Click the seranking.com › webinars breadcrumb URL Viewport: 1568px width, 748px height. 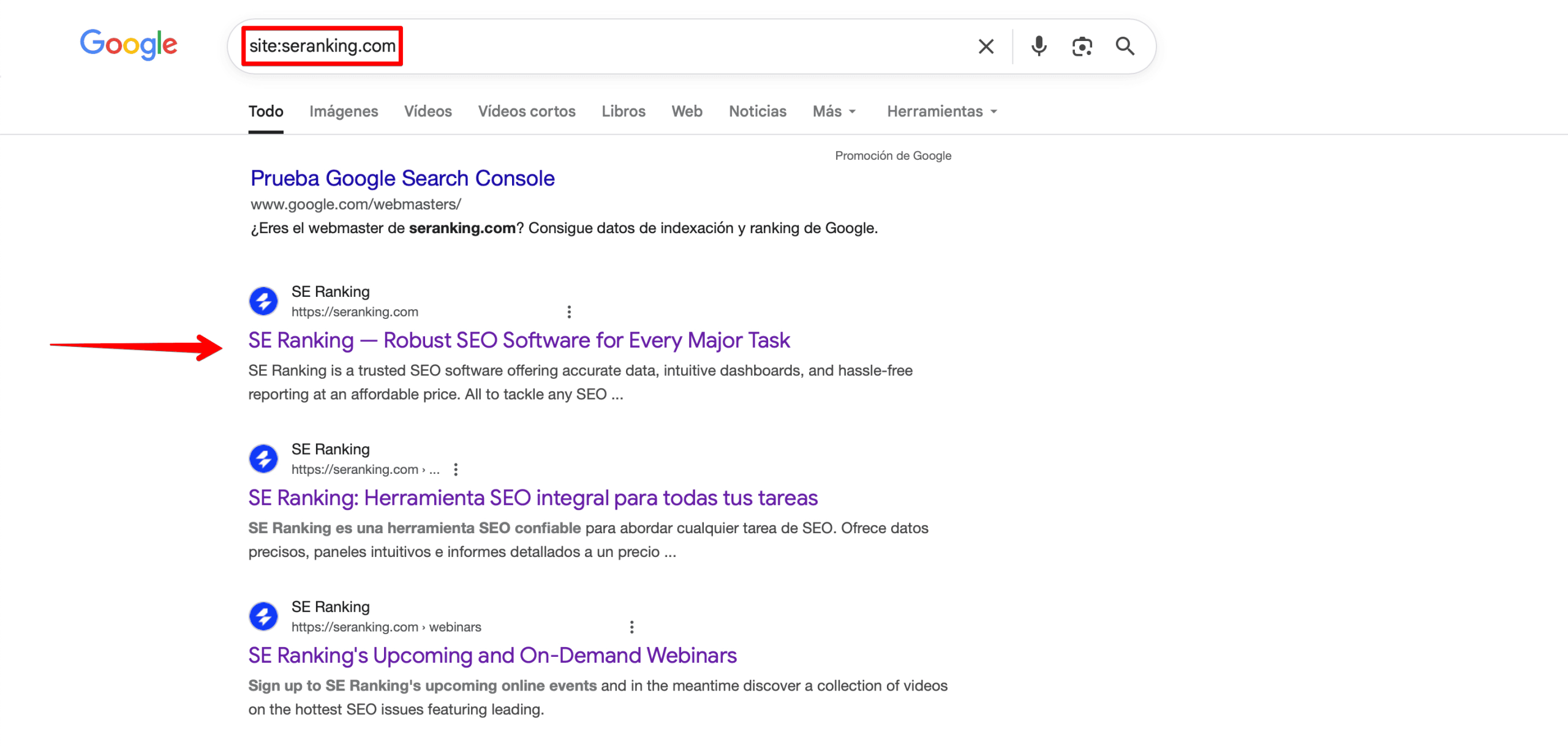click(x=386, y=627)
